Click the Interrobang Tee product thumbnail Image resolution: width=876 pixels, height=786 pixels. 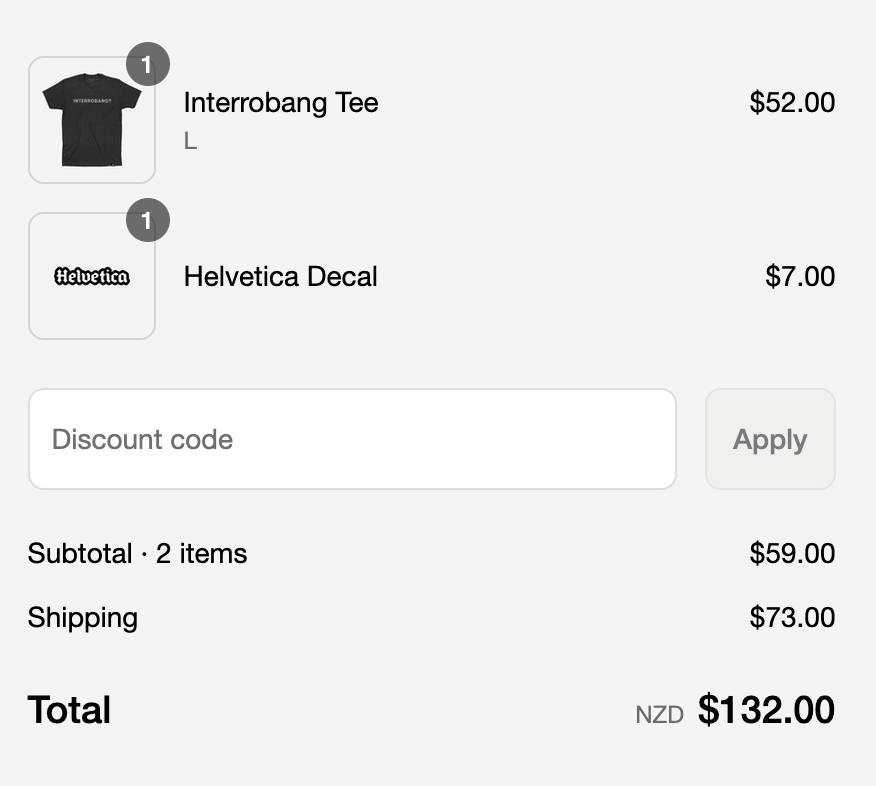coord(92,120)
